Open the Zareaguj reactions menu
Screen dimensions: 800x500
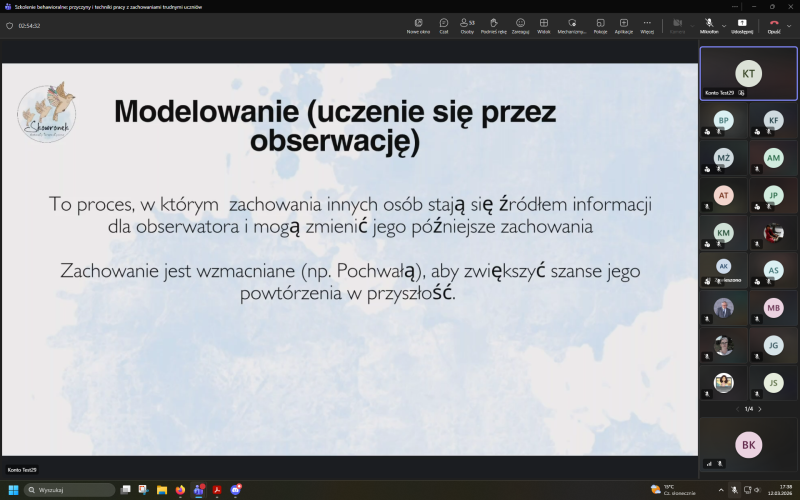520,24
